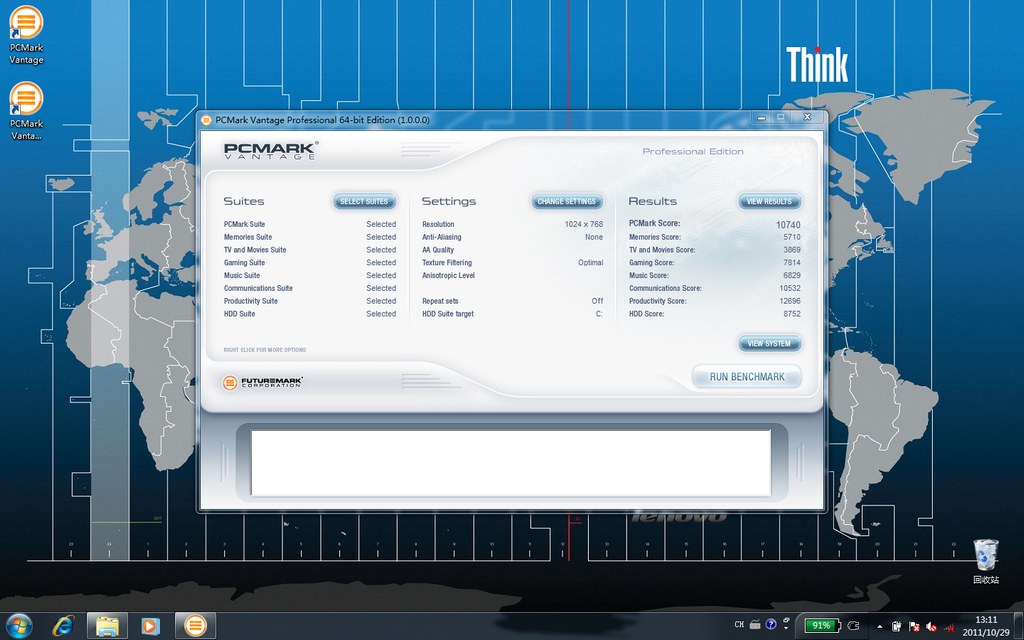Image resolution: width=1024 pixels, height=640 pixels.
Task: Click the blank white banner panel
Action: click(511, 462)
